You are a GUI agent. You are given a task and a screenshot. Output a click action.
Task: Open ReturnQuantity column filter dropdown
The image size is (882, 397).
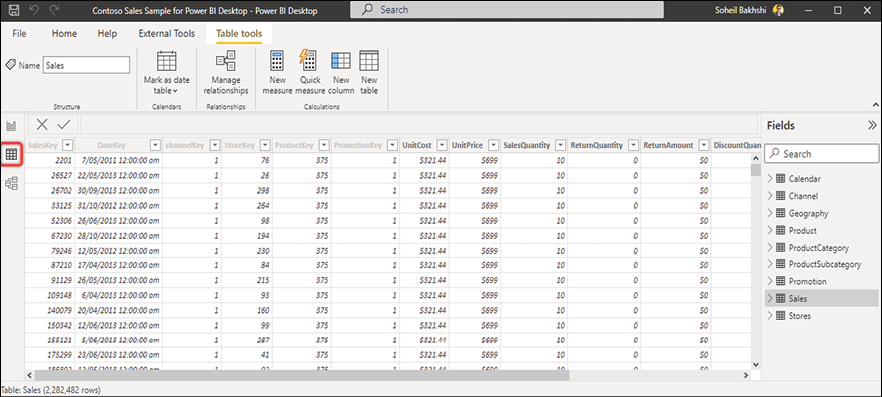(x=633, y=146)
